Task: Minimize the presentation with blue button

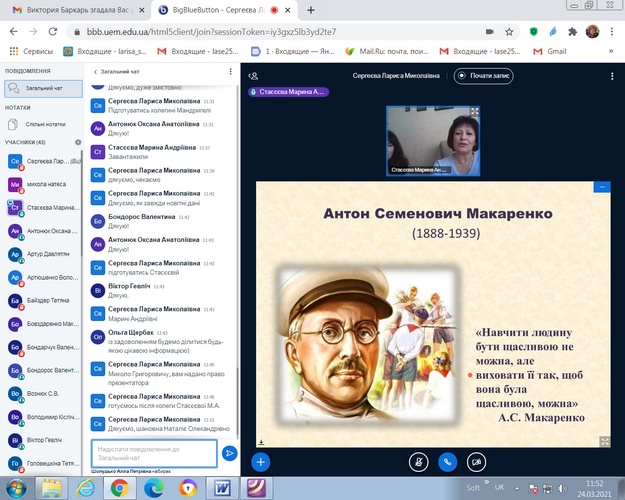Action: [602, 187]
